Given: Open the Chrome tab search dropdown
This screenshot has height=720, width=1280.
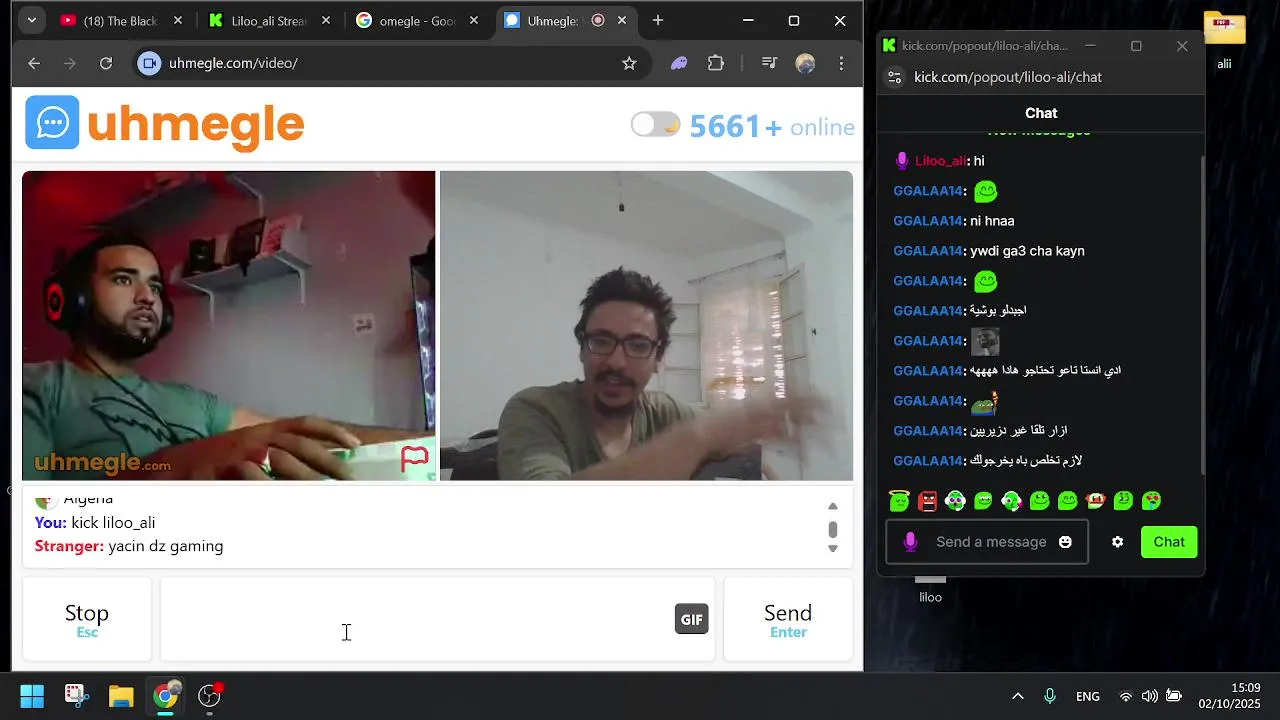Looking at the screenshot, I should pos(32,20).
